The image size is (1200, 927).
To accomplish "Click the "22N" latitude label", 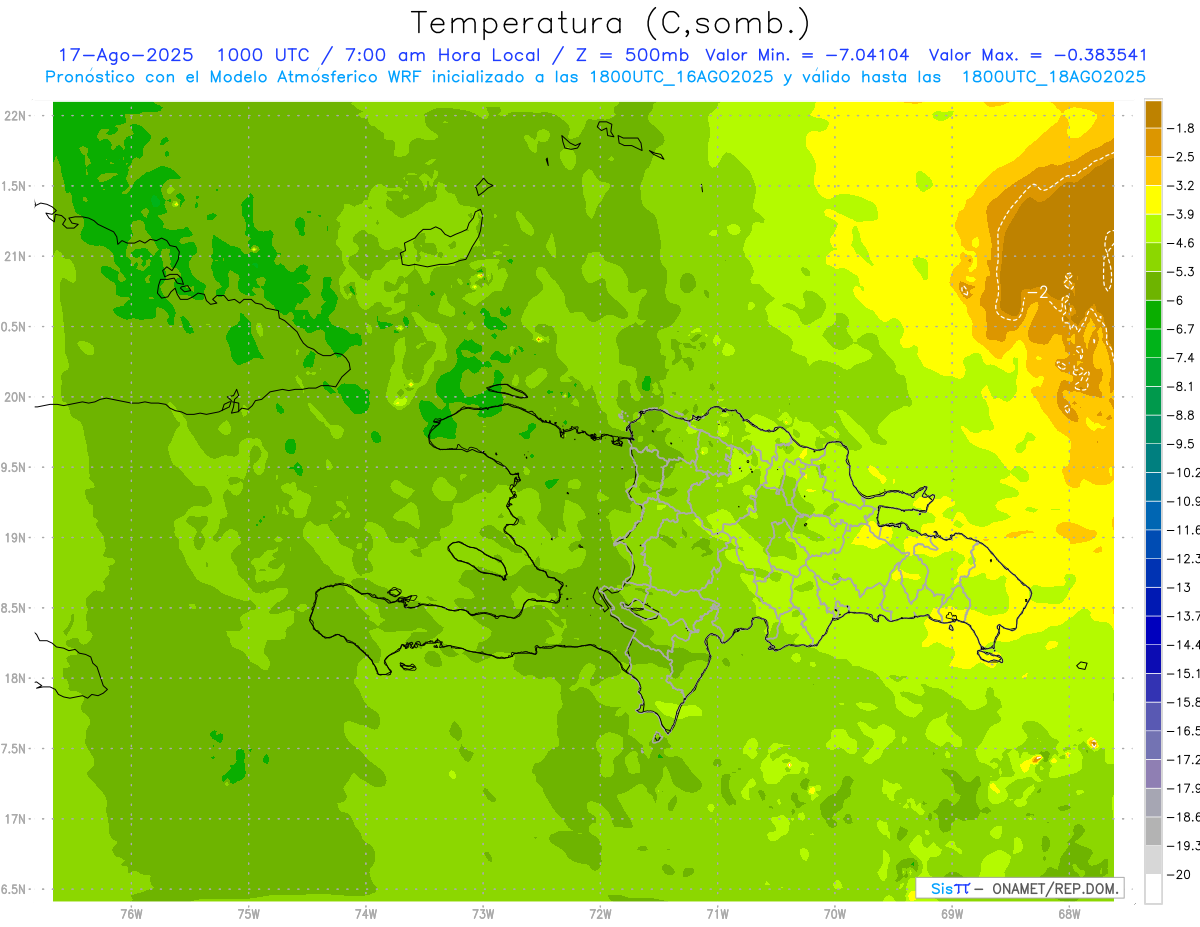I will tap(17, 116).
